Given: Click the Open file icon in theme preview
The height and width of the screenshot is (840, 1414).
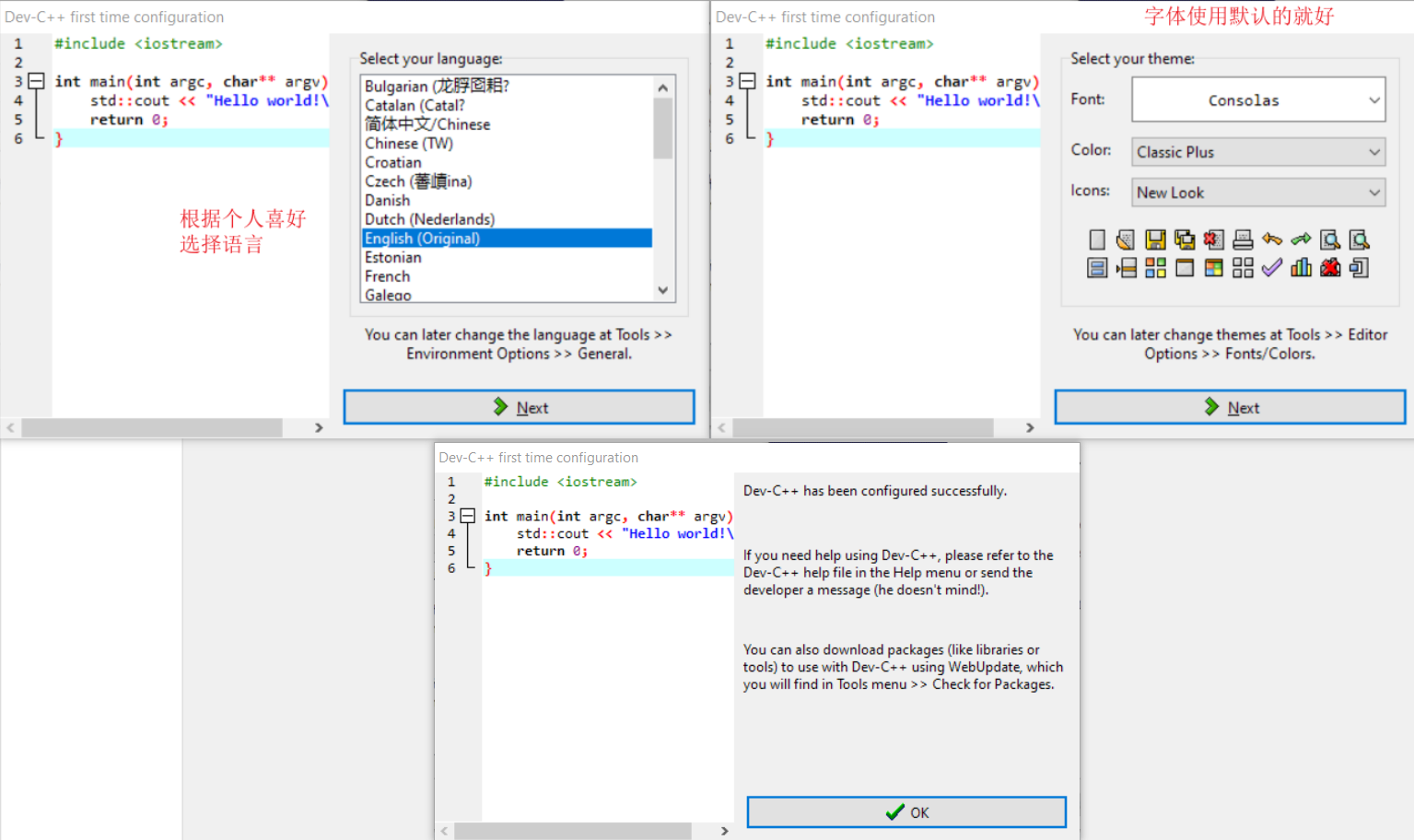Looking at the screenshot, I should pos(1126,240).
